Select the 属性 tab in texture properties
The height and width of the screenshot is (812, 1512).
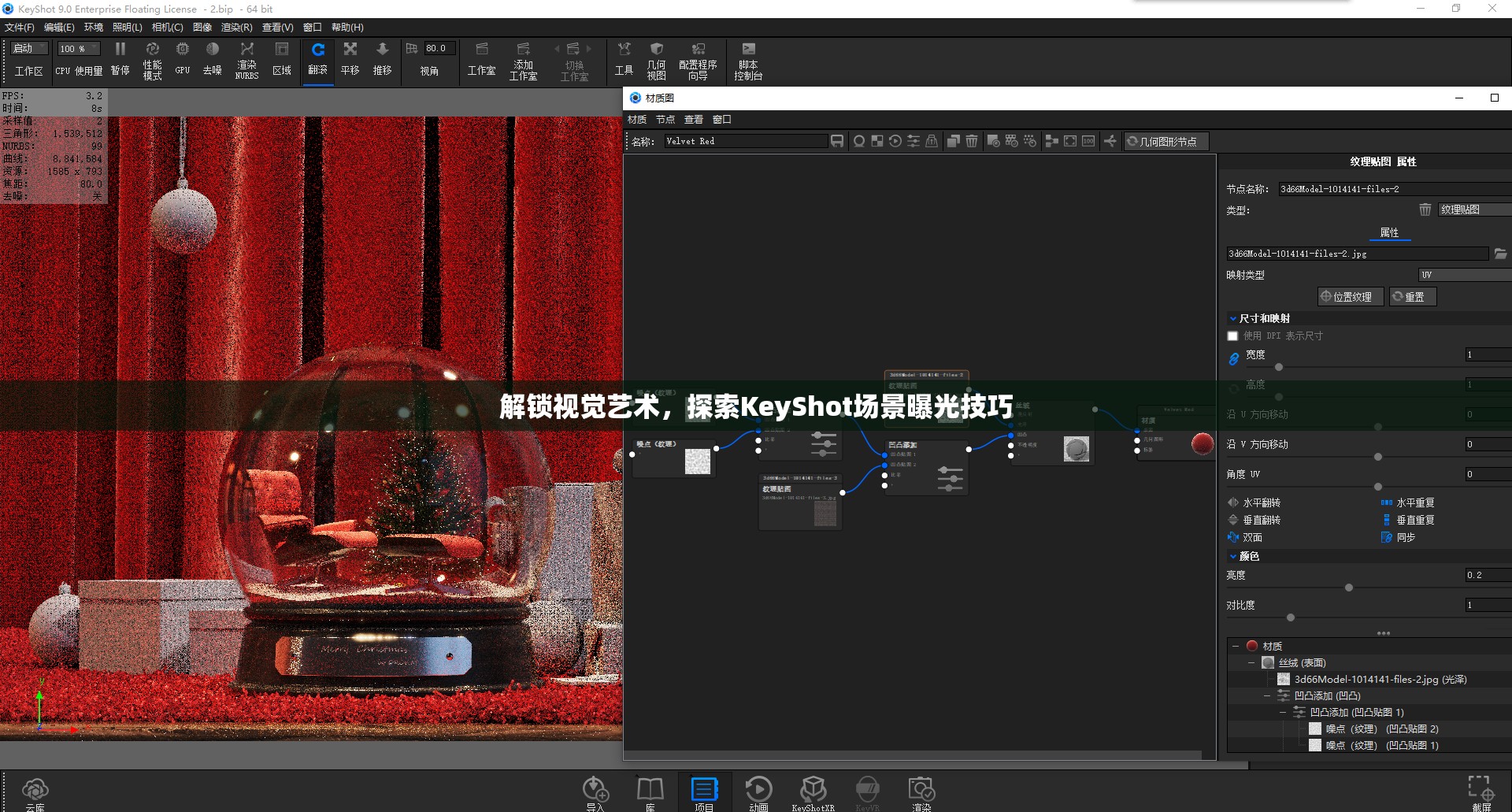[1389, 233]
